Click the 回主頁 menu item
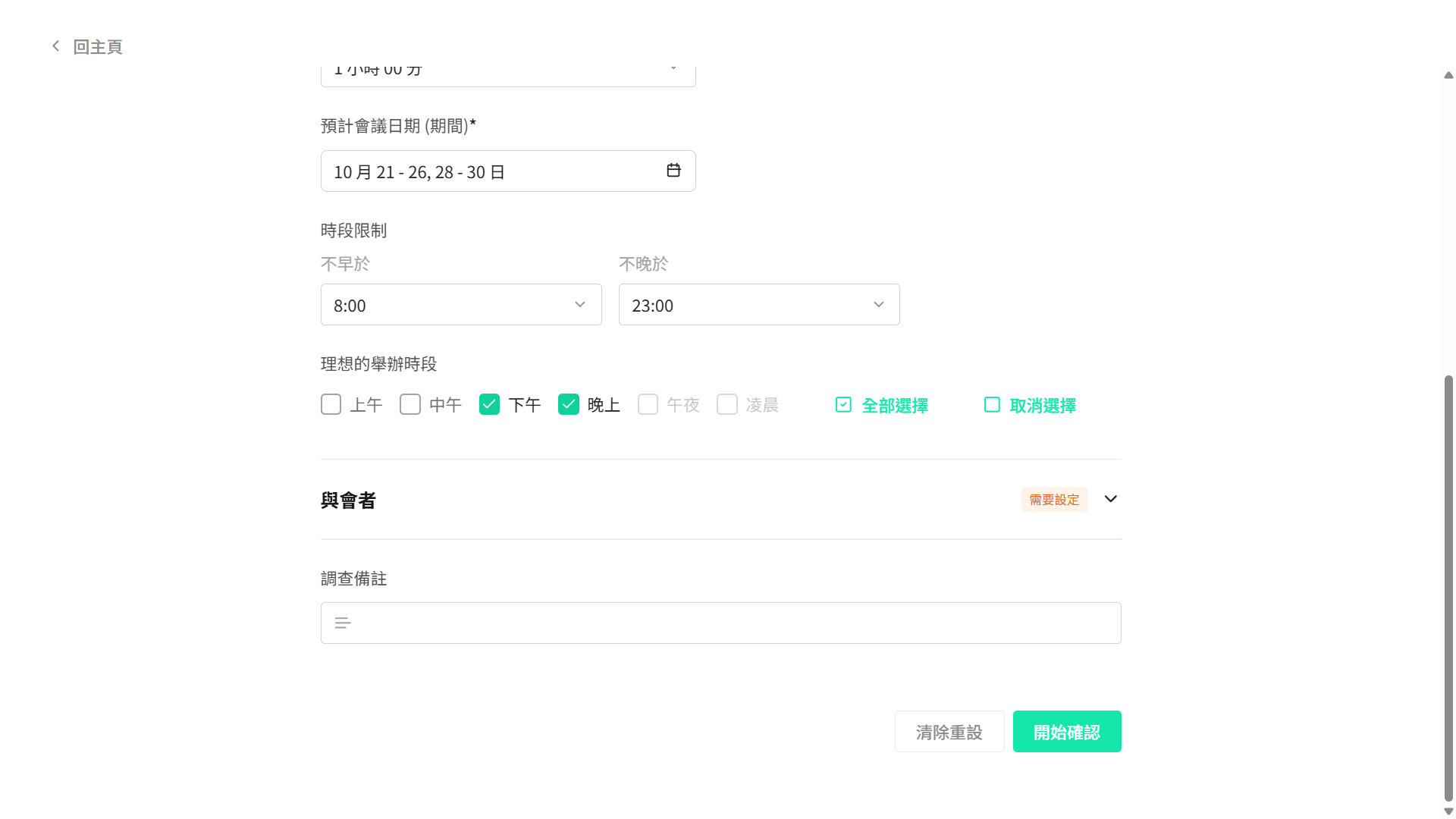The width and height of the screenshot is (1456, 819). pos(97,46)
